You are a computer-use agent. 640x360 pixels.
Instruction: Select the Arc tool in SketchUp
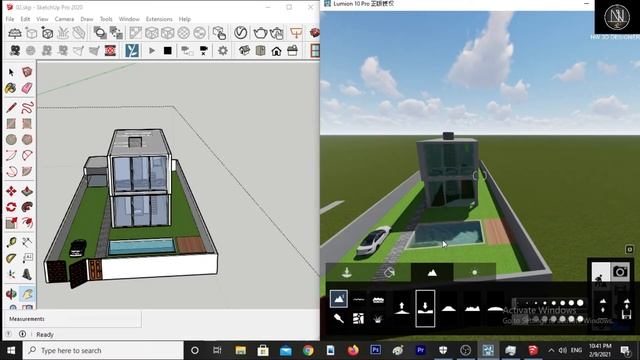tap(11, 155)
